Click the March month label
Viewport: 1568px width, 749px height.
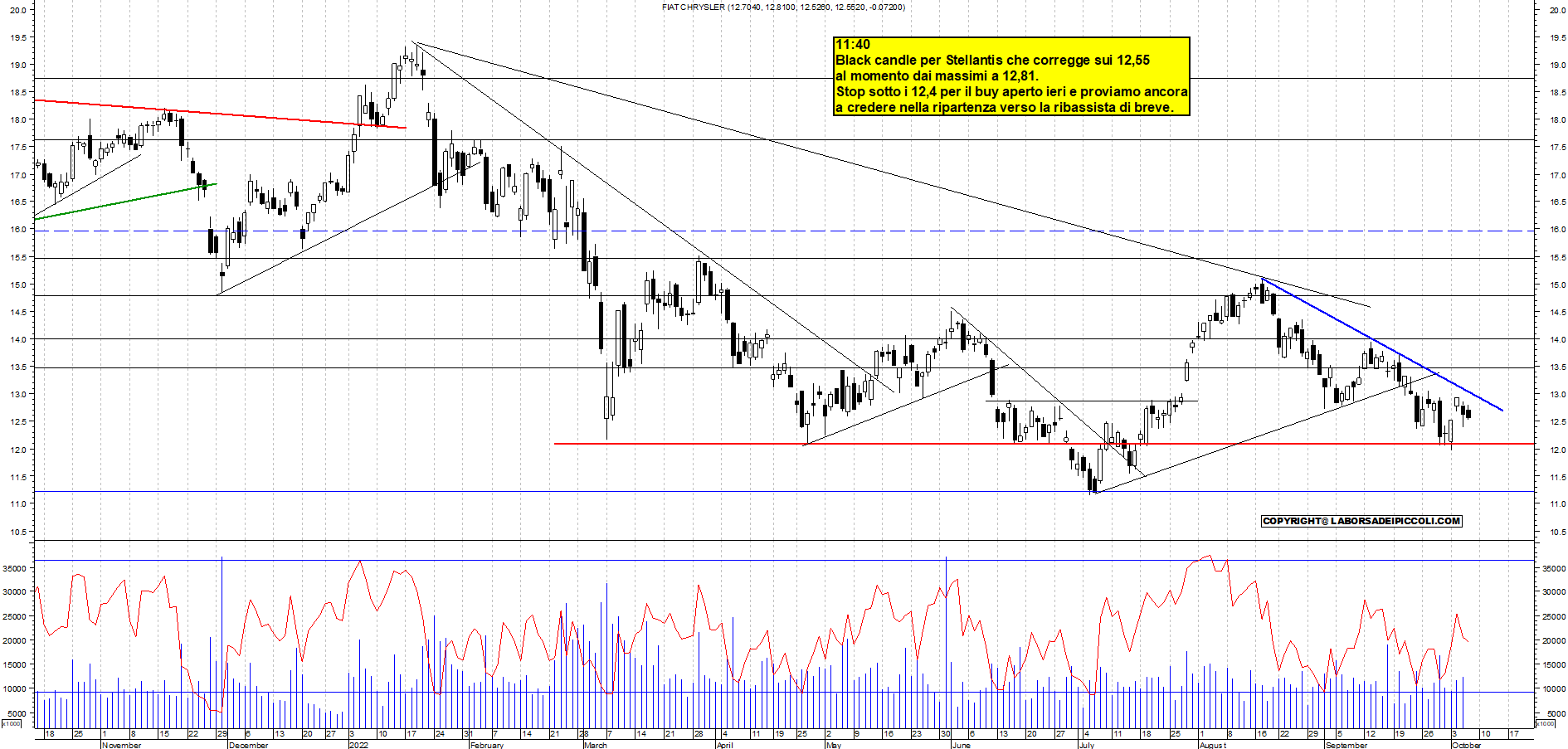tap(595, 745)
